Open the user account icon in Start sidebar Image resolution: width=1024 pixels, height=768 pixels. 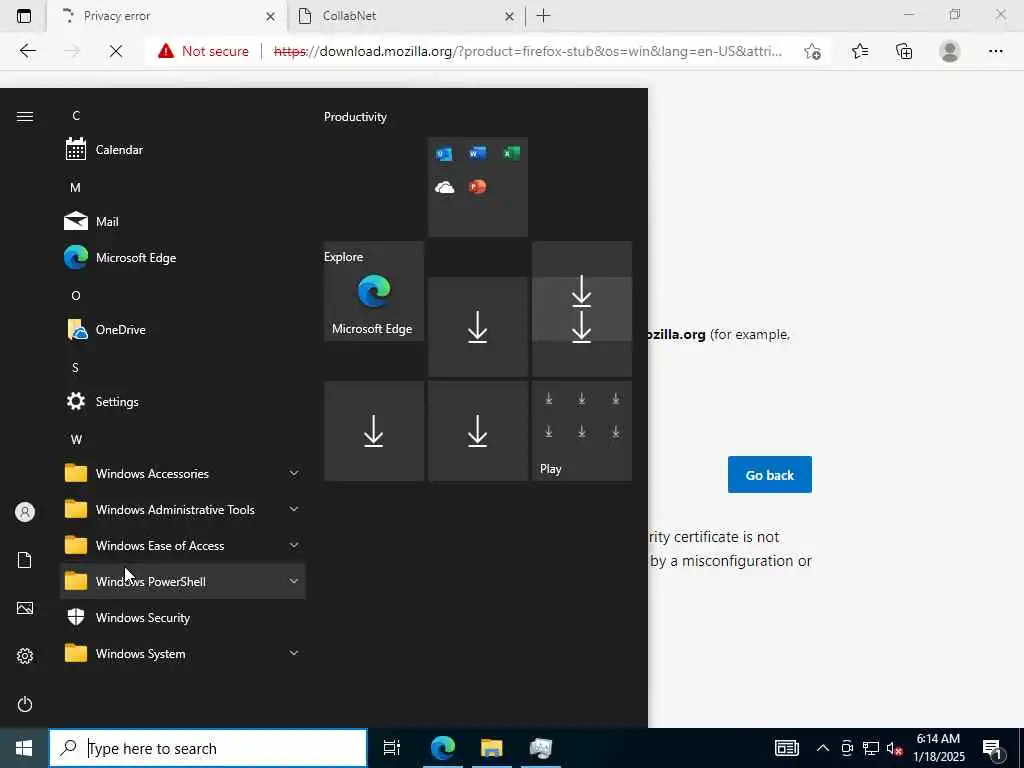click(25, 512)
